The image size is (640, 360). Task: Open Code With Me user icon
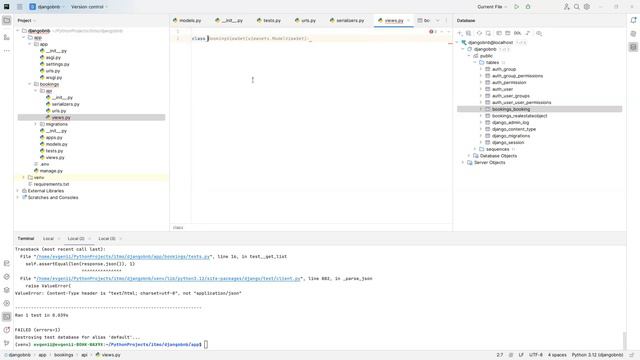(567, 7)
